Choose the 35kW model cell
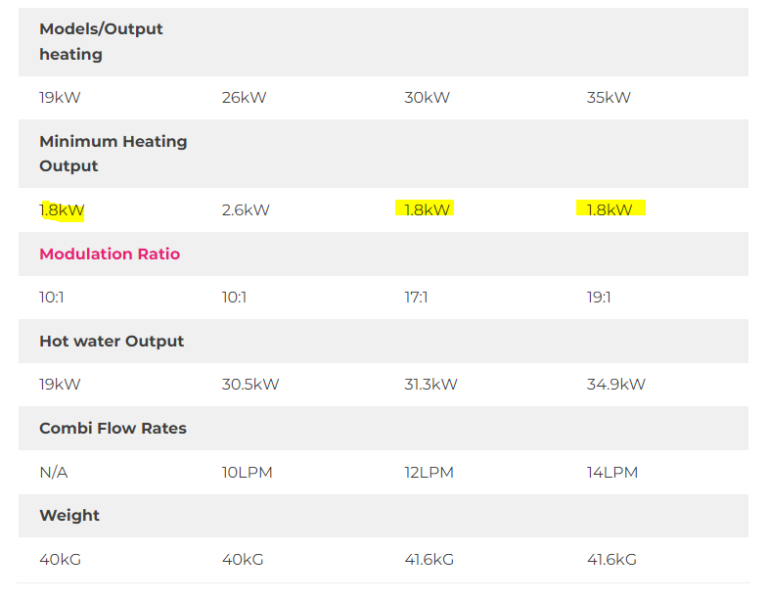The height and width of the screenshot is (600, 768). [x=609, y=97]
